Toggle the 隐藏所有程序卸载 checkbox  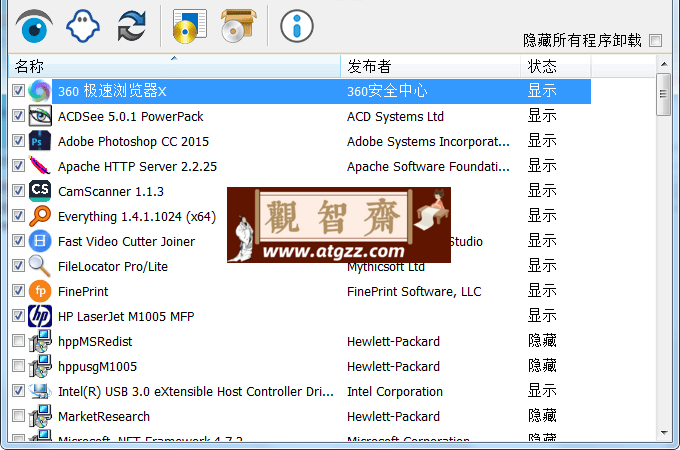click(x=655, y=41)
